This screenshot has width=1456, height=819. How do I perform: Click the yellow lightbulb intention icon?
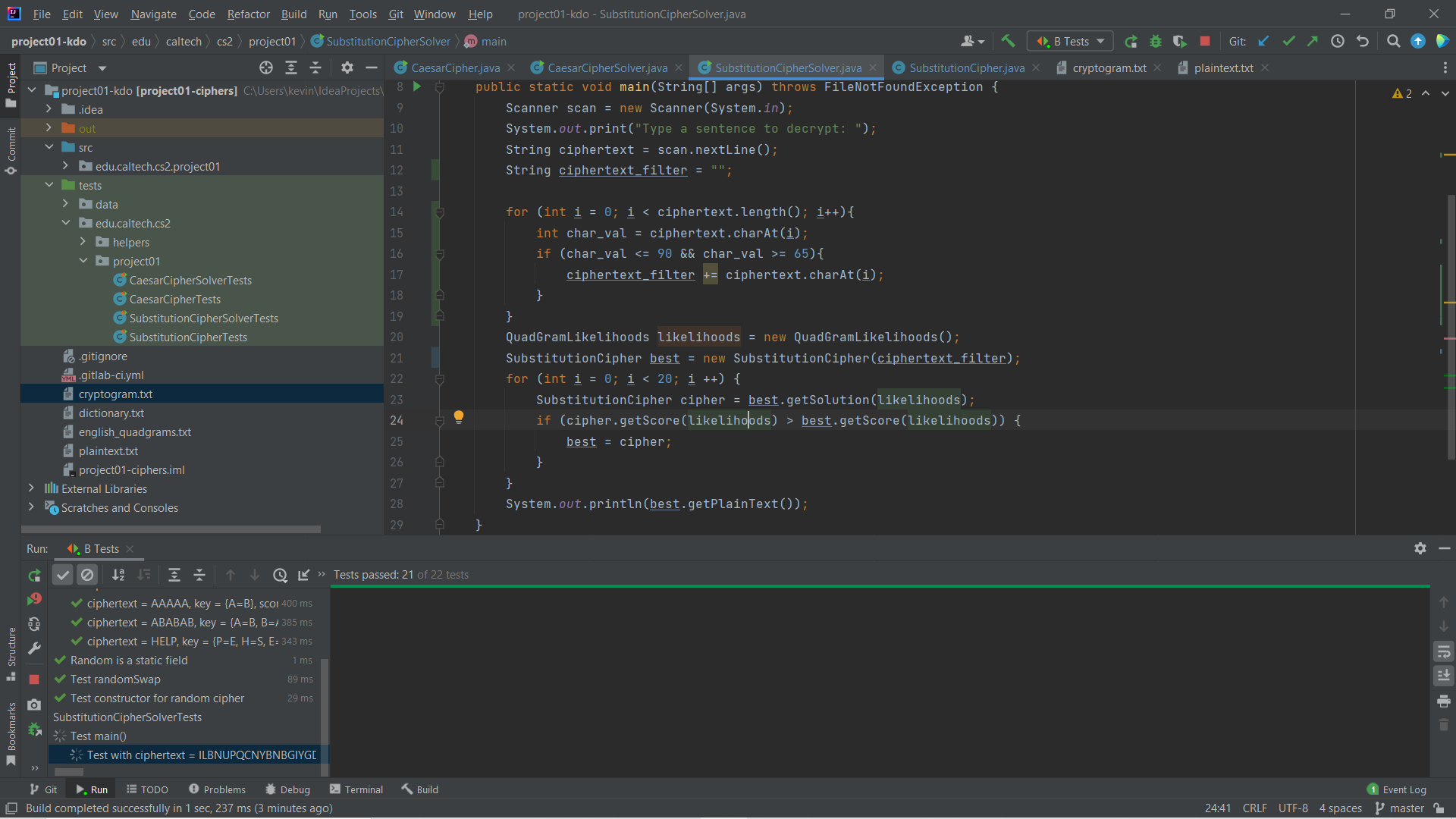459,416
